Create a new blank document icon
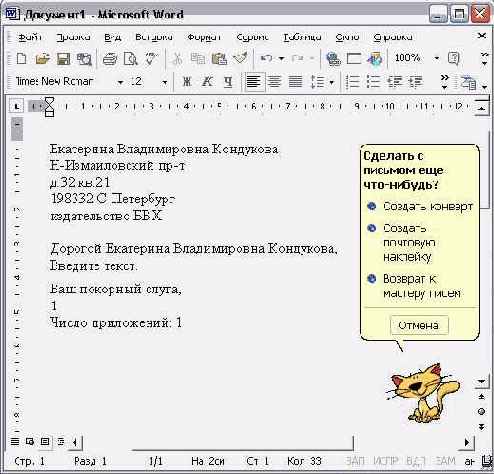The width and height of the screenshot is (494, 474). click(22, 59)
